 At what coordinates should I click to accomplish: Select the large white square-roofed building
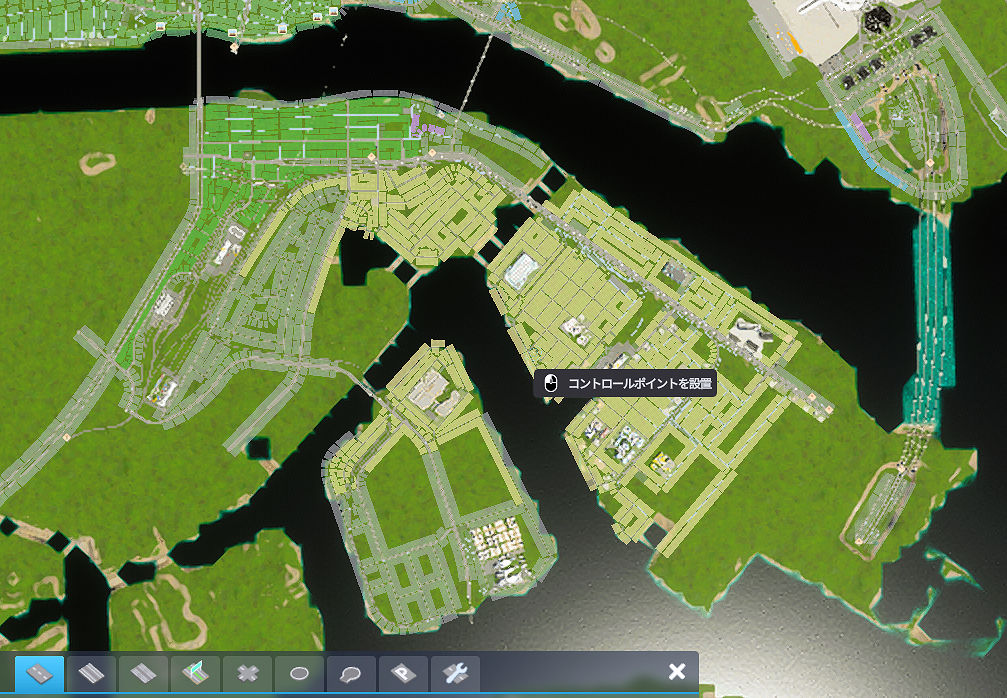pos(523,270)
